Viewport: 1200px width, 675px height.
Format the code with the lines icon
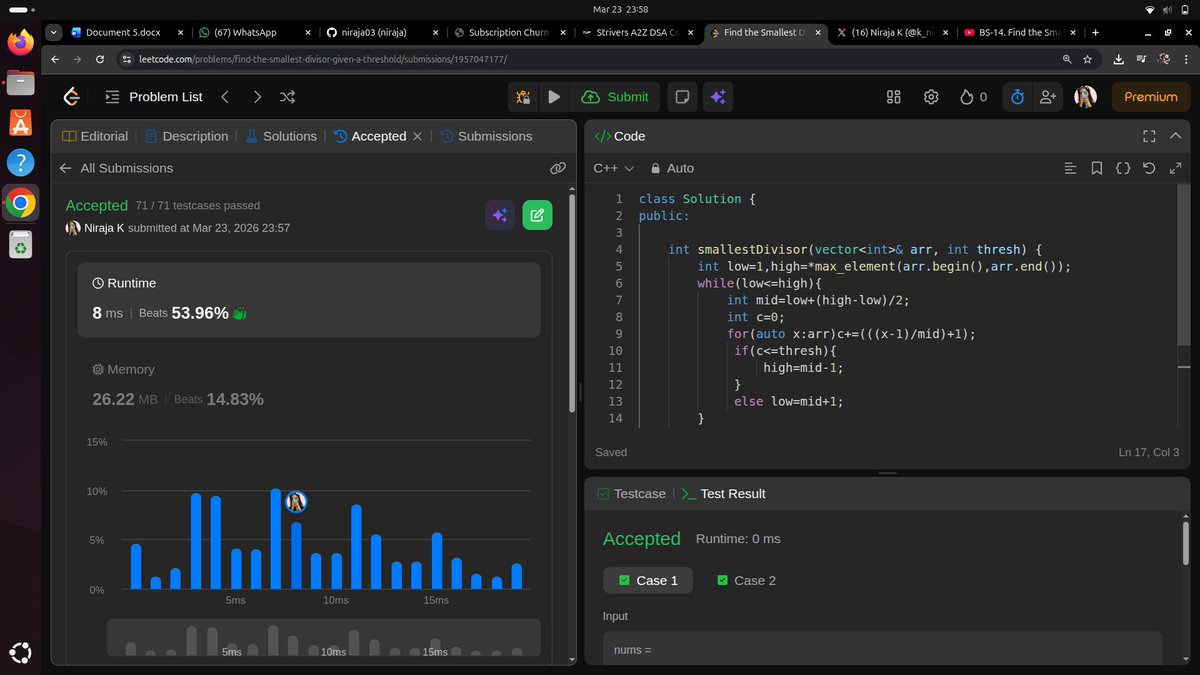[1071, 168]
